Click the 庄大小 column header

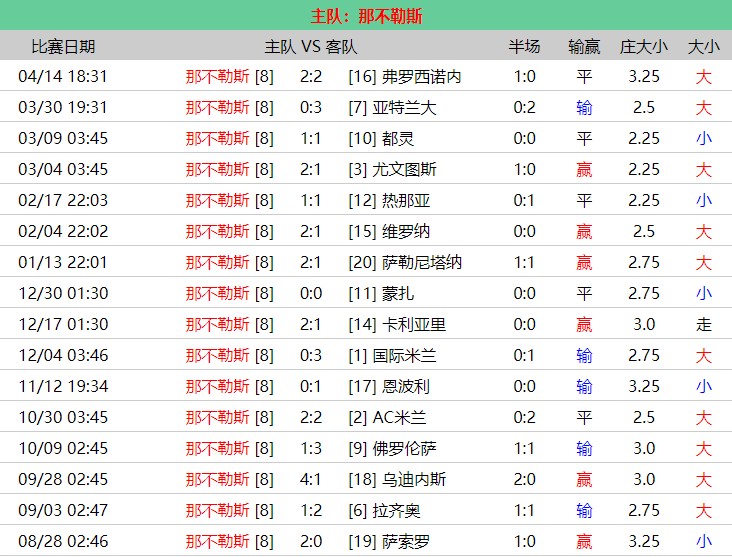coord(644,46)
